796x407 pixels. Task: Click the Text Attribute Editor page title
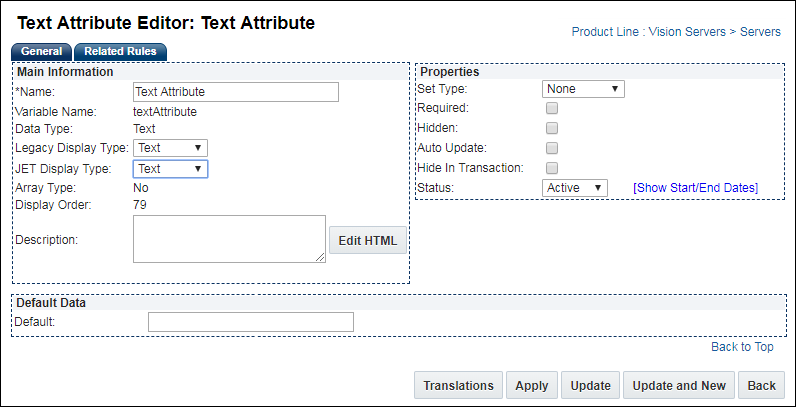pyautogui.click(x=166, y=23)
